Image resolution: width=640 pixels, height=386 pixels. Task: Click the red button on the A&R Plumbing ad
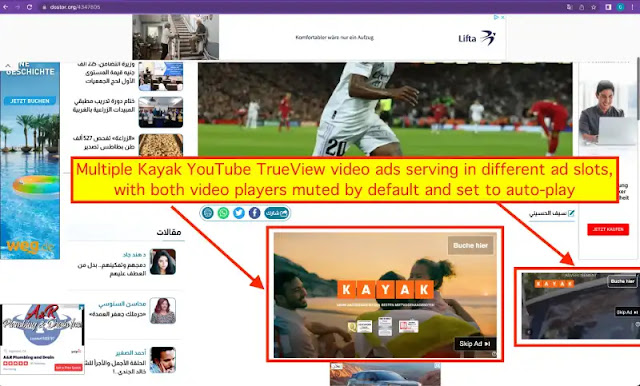(69, 368)
